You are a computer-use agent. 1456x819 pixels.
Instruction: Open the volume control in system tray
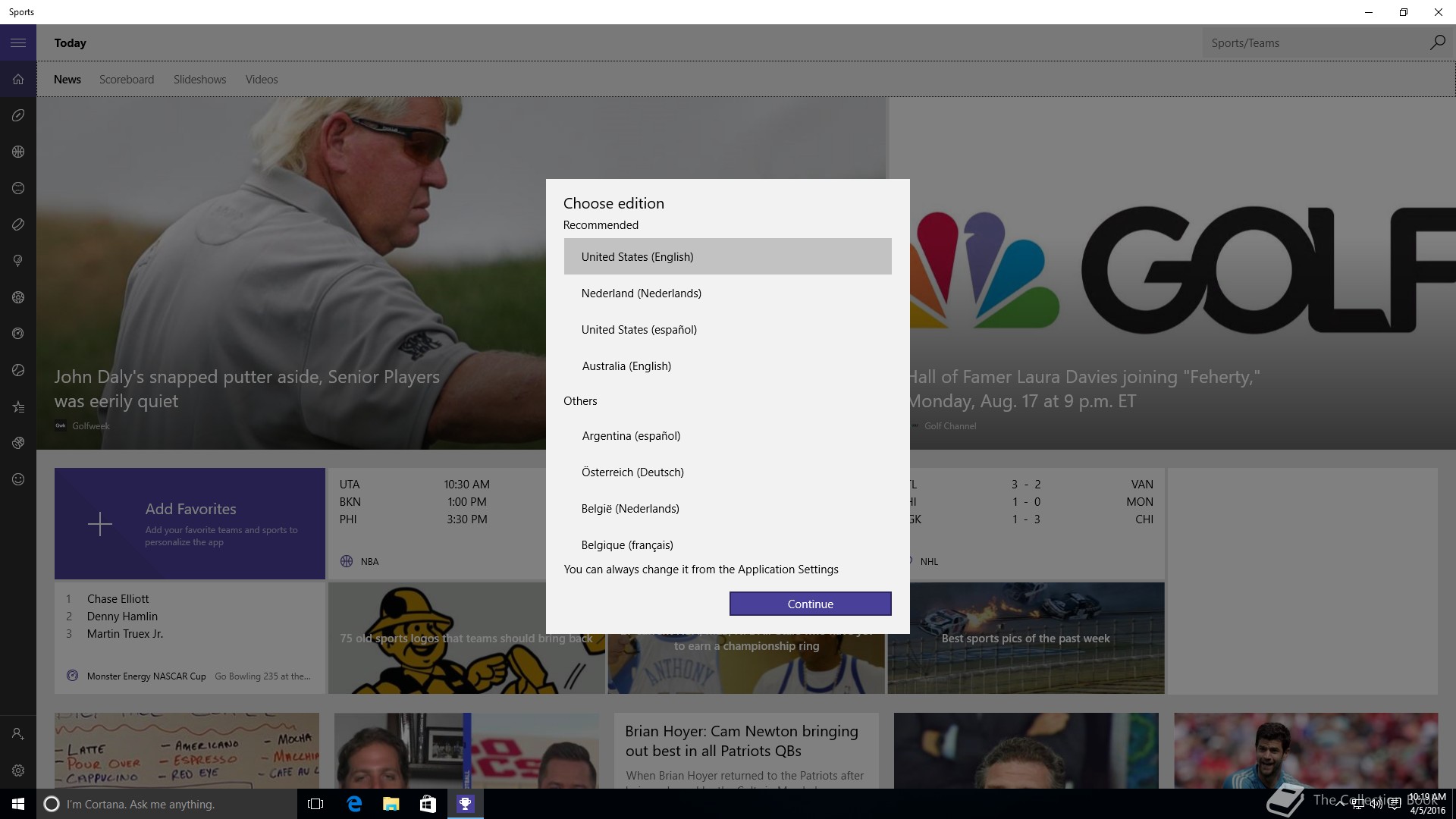(1376, 804)
